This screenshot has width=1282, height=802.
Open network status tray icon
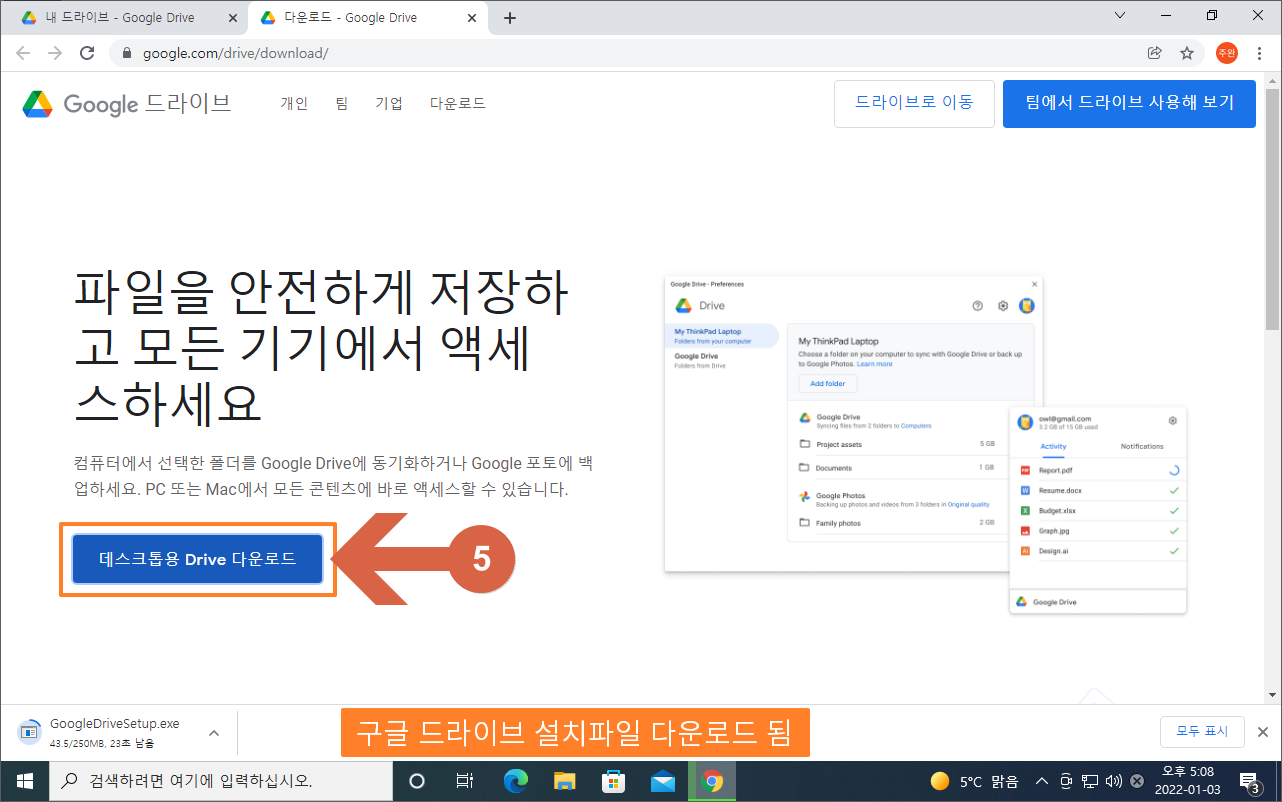click(x=1091, y=781)
